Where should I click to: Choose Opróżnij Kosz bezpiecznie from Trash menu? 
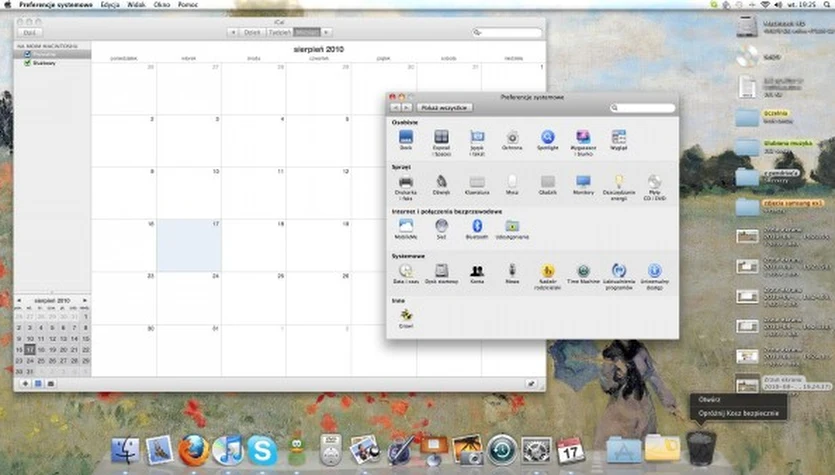coord(738,411)
